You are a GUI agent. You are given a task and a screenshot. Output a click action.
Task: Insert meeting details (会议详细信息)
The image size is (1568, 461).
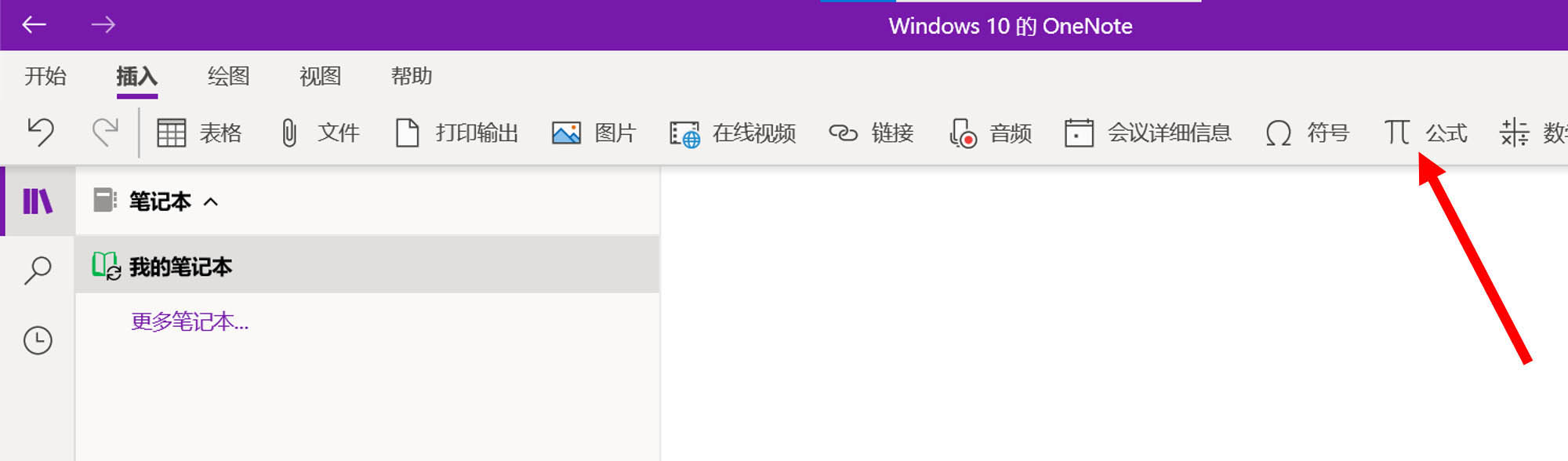coord(1148,132)
